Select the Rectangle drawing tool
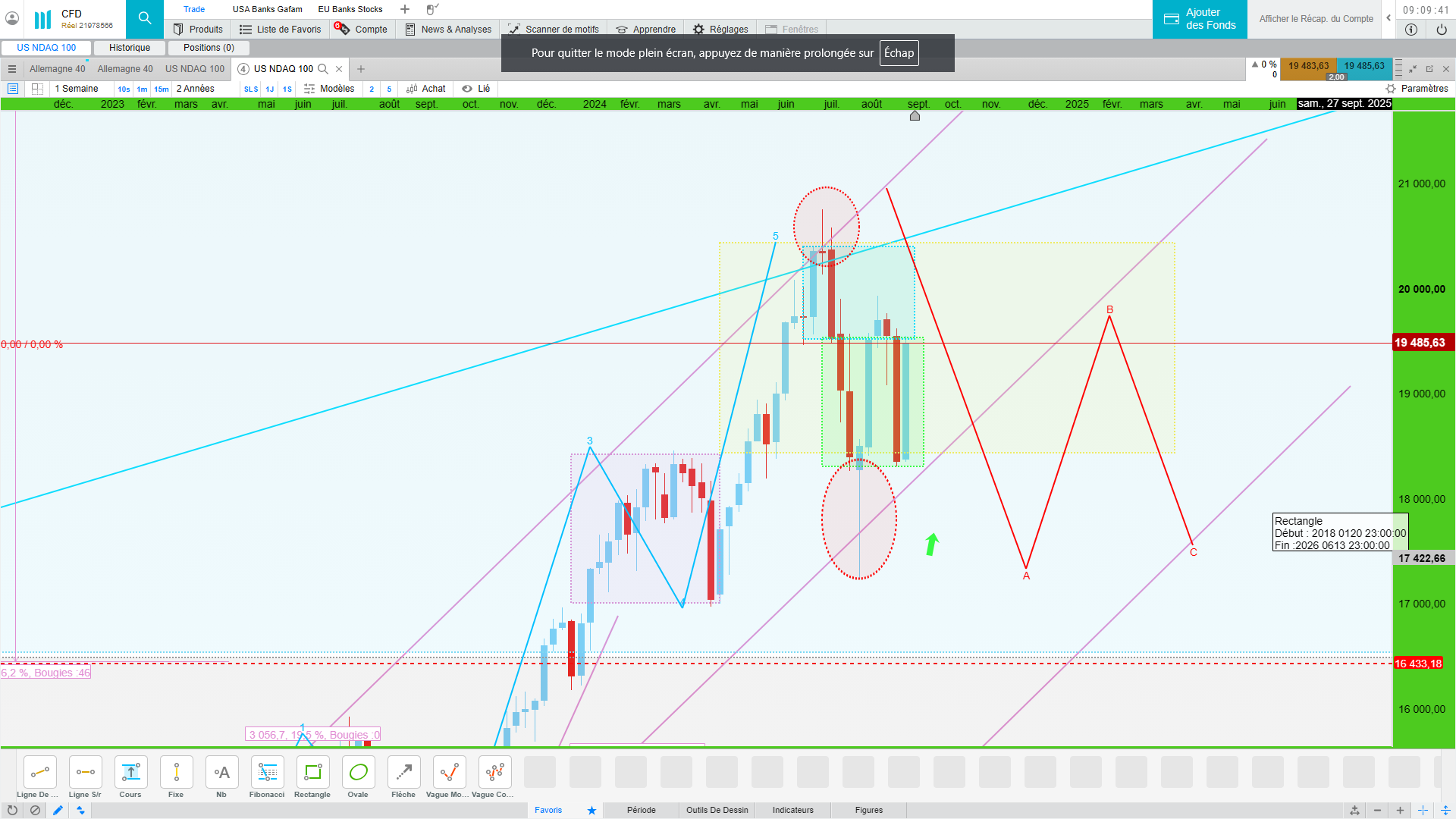The image size is (1456, 819). (x=312, y=773)
